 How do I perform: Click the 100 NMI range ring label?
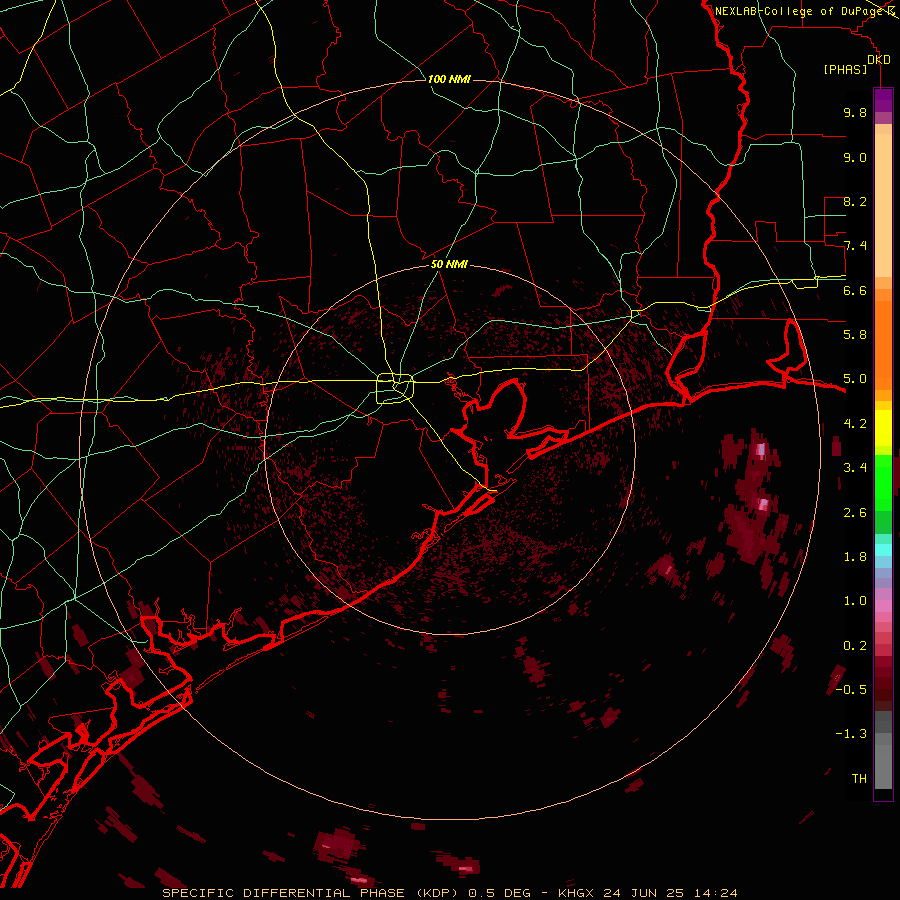click(x=449, y=79)
